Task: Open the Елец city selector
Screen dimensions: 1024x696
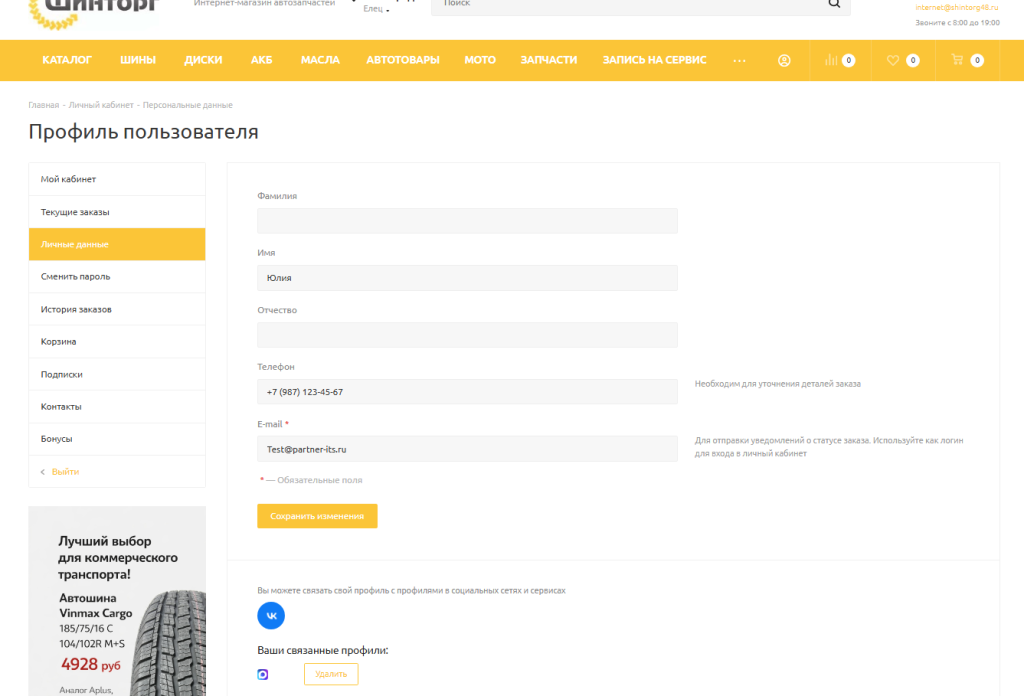Action: click(376, 8)
